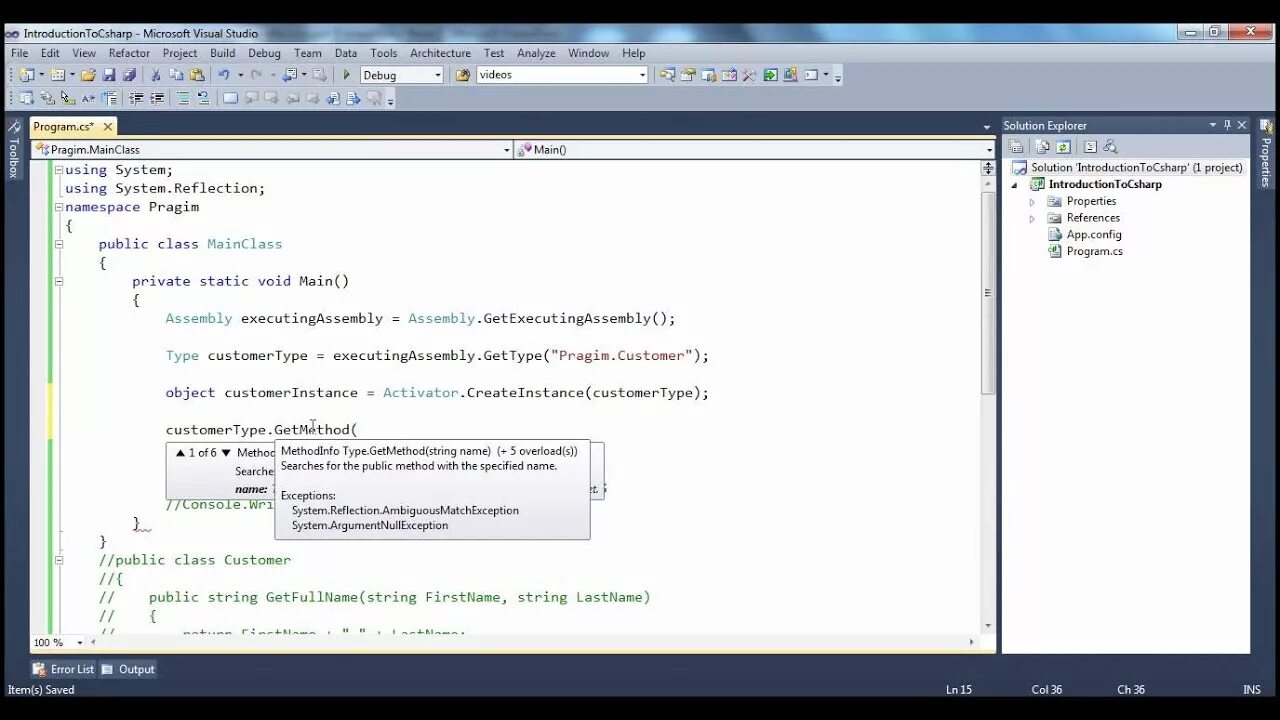Open the Pragim.MainClass type dropdown

506,150
